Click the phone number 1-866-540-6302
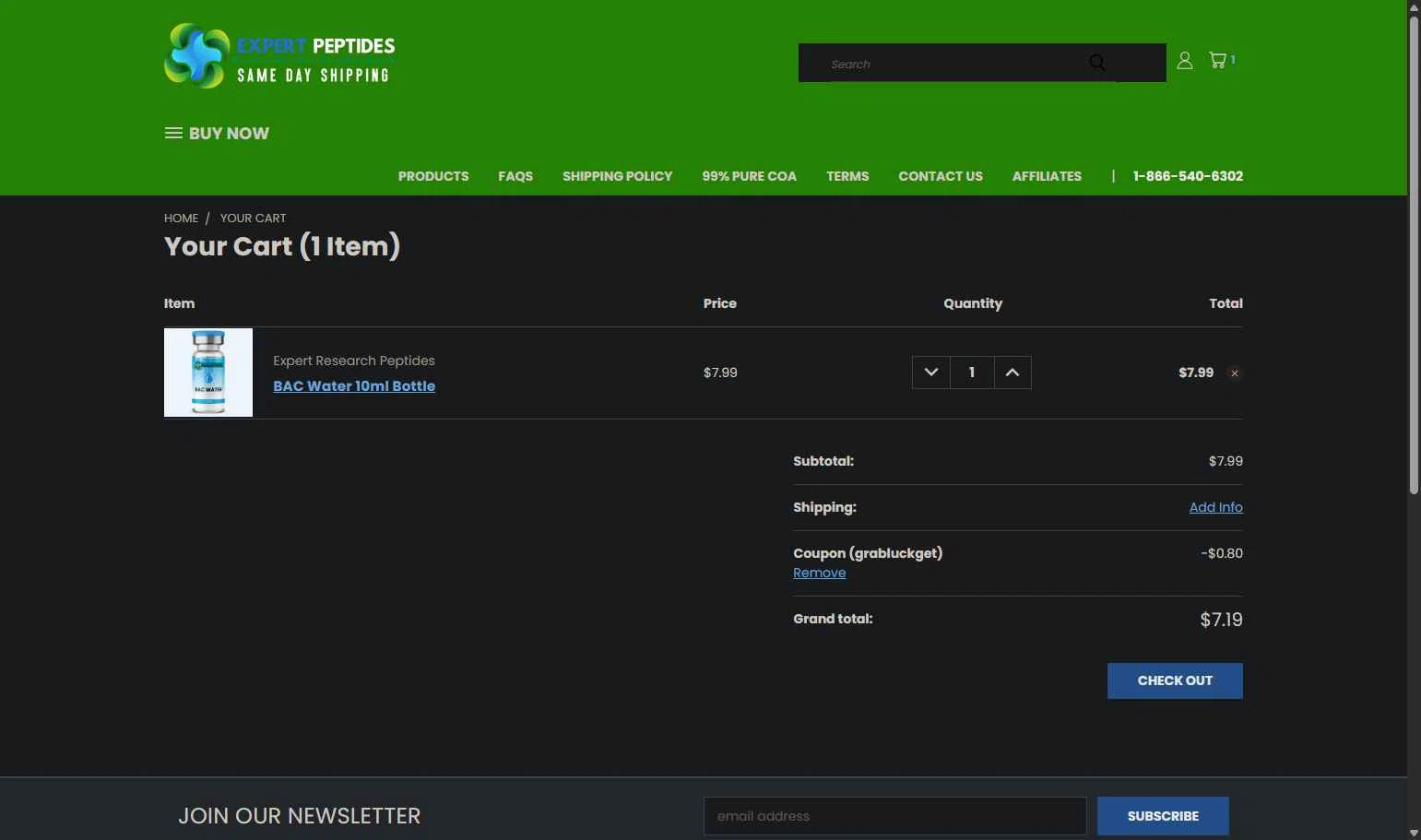This screenshot has height=840, width=1421. (x=1188, y=176)
